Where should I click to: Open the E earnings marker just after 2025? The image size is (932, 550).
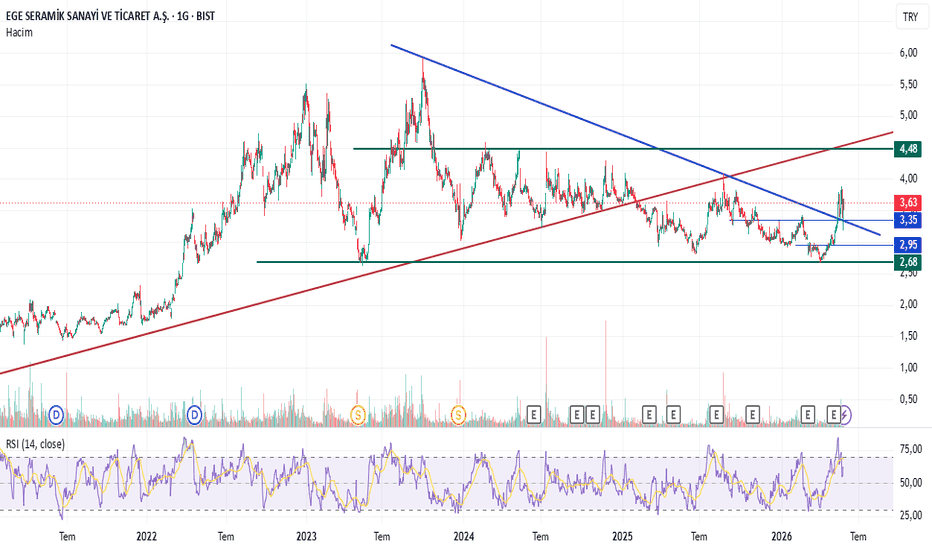pos(649,414)
